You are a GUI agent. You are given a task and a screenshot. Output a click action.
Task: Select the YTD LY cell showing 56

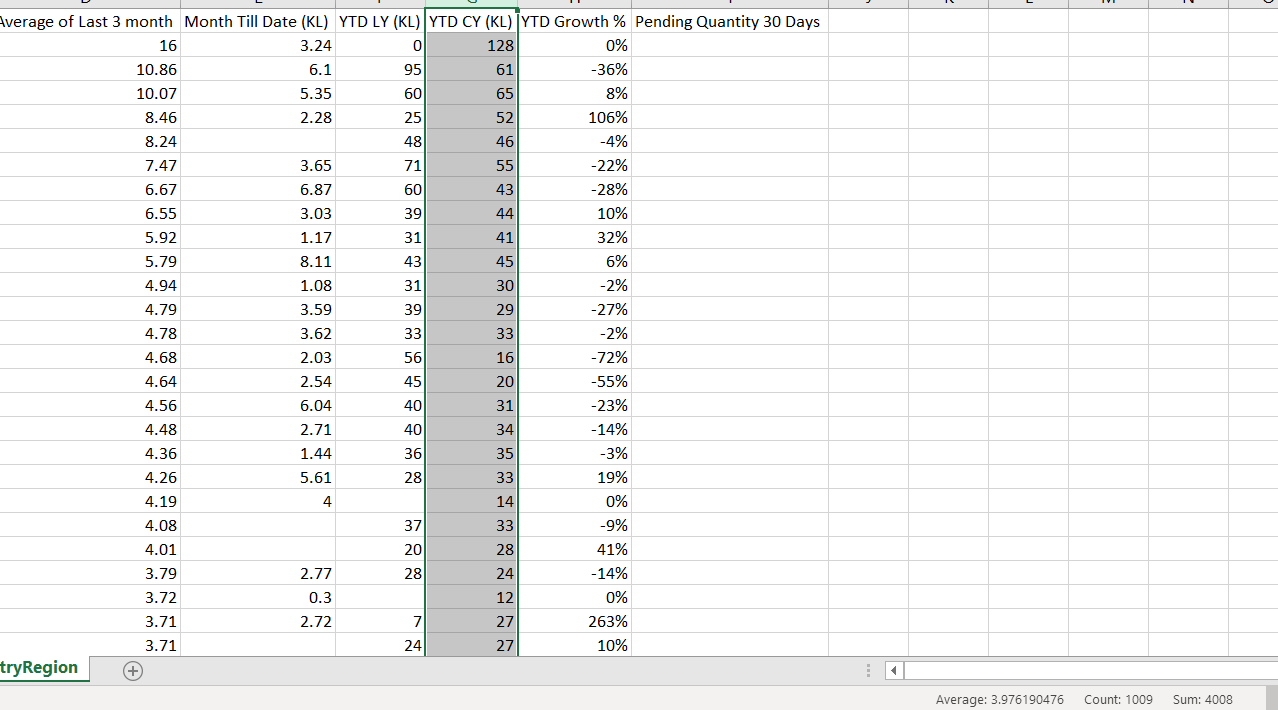[x=380, y=357]
